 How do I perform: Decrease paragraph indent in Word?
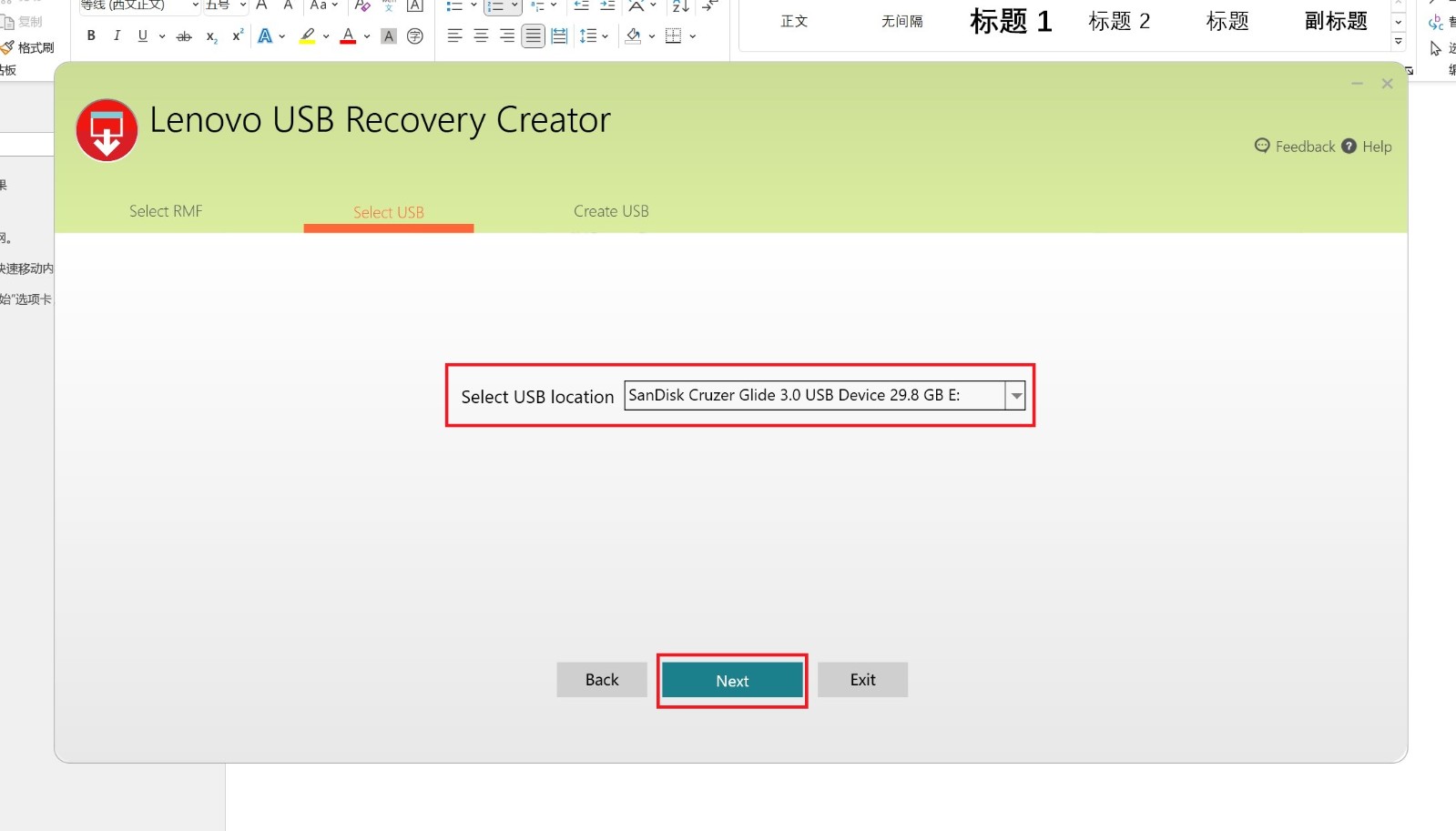click(x=581, y=5)
